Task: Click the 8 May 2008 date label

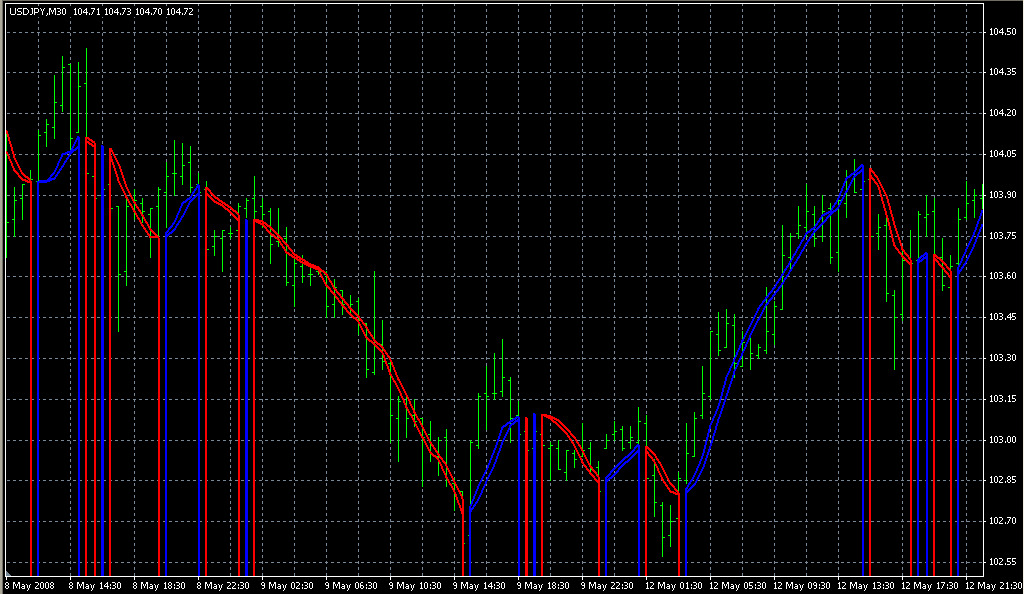Action: tap(30, 585)
